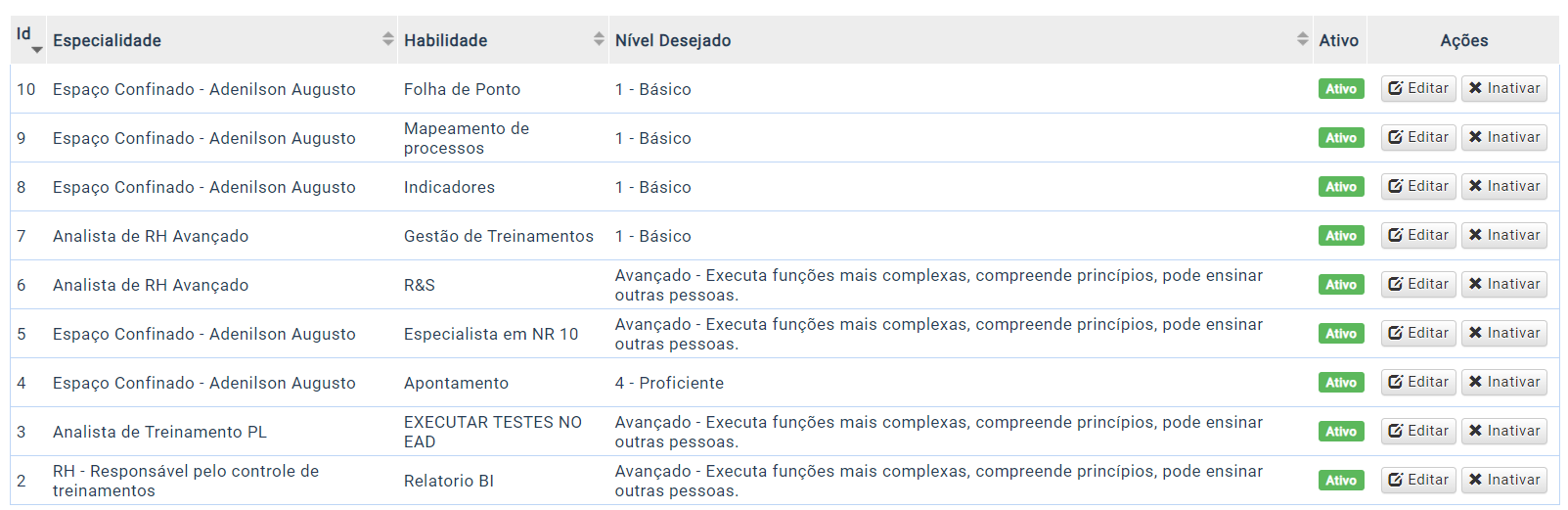The width and height of the screenshot is (1568, 510).
Task: Edit the Folha de Ponto row
Action: pyautogui.click(x=1418, y=88)
